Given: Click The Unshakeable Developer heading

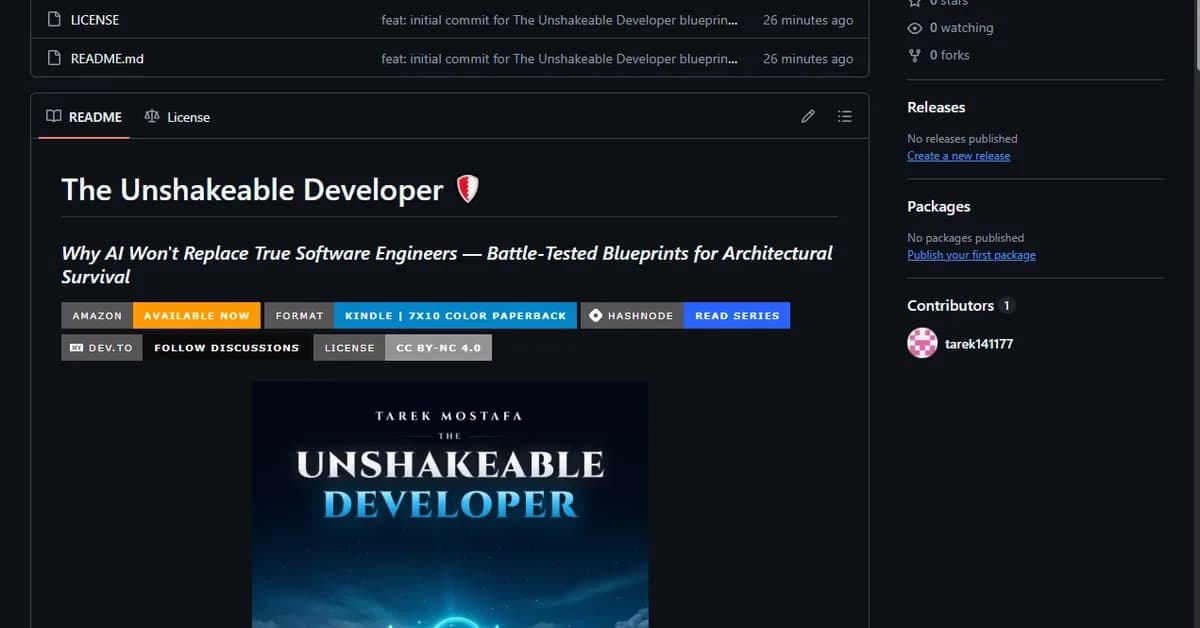Looking at the screenshot, I should tap(252, 190).
